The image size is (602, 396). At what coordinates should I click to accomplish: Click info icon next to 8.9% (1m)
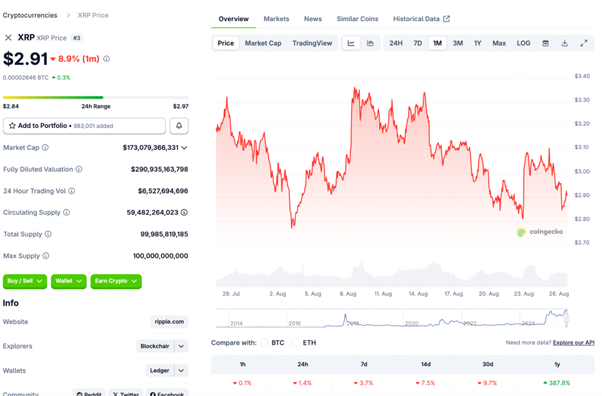pyautogui.click(x=106, y=59)
